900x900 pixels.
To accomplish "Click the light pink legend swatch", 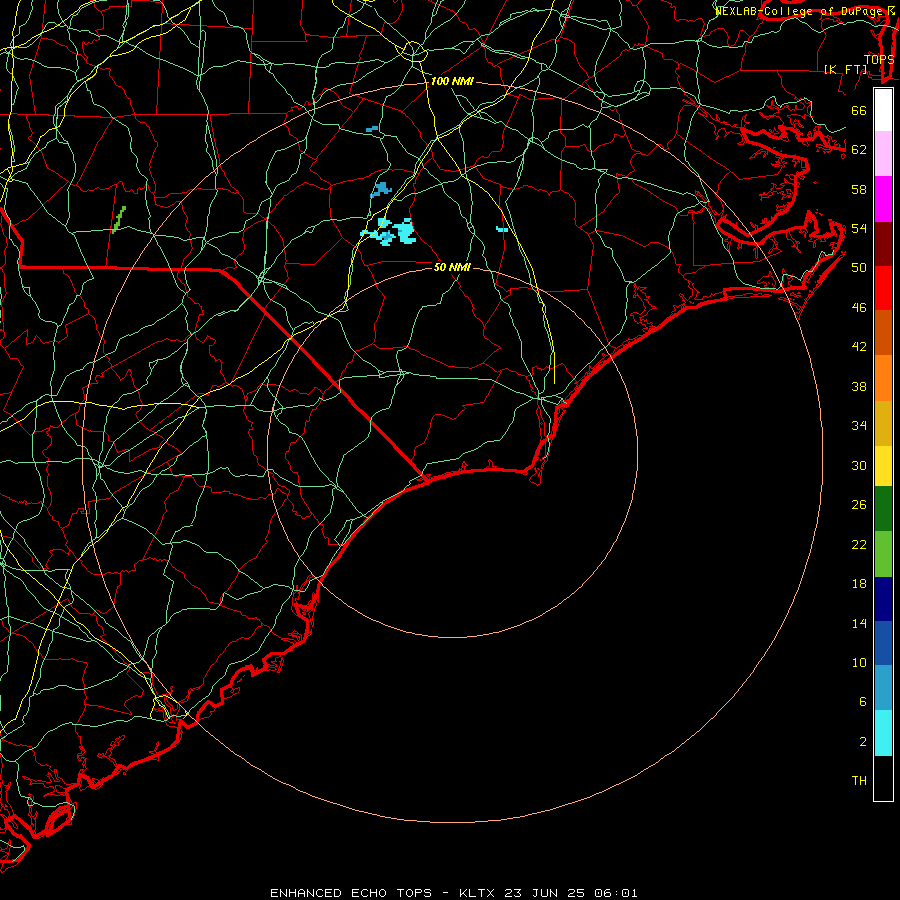I will [883, 153].
